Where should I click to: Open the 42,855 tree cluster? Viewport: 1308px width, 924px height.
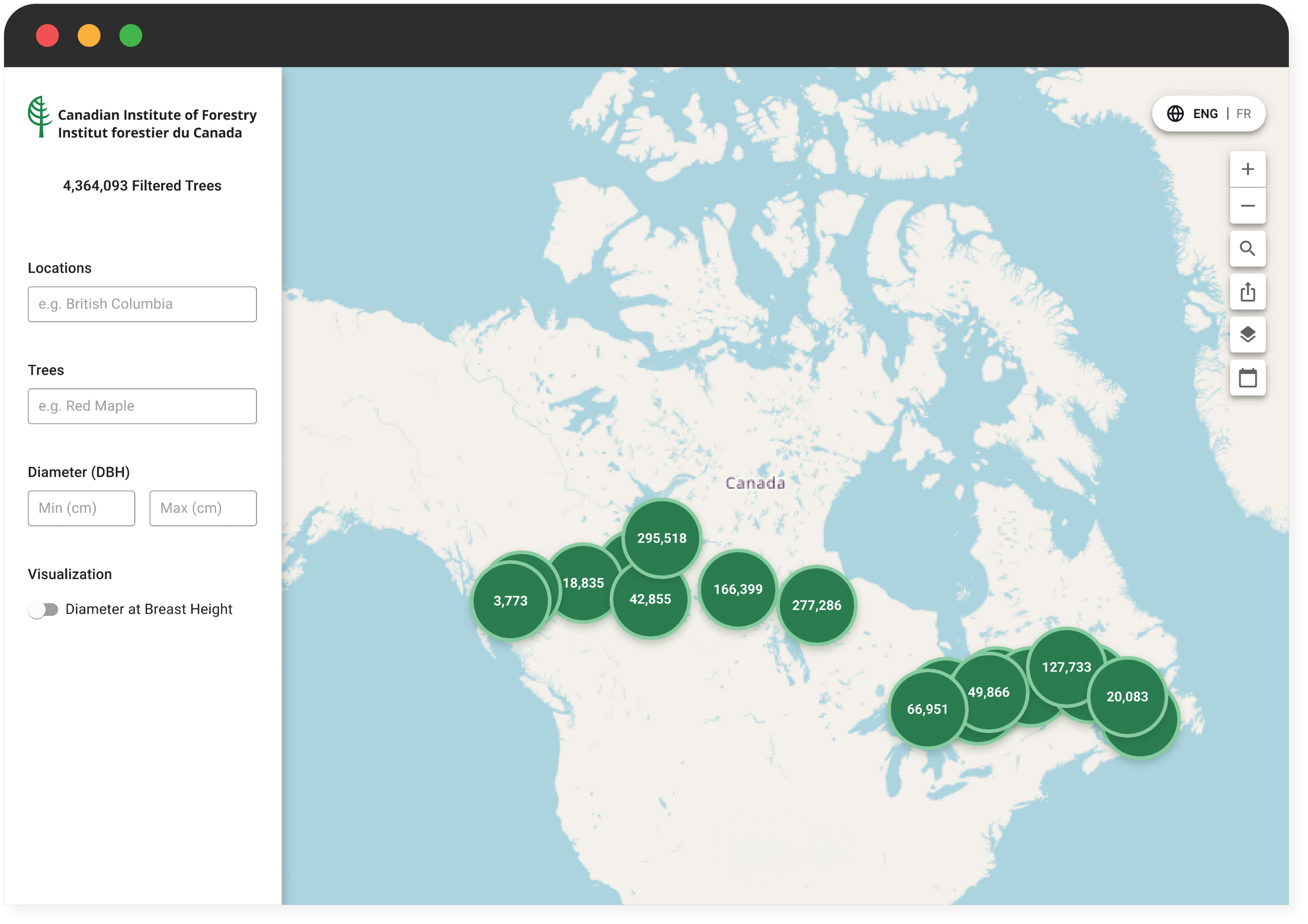pyautogui.click(x=650, y=599)
